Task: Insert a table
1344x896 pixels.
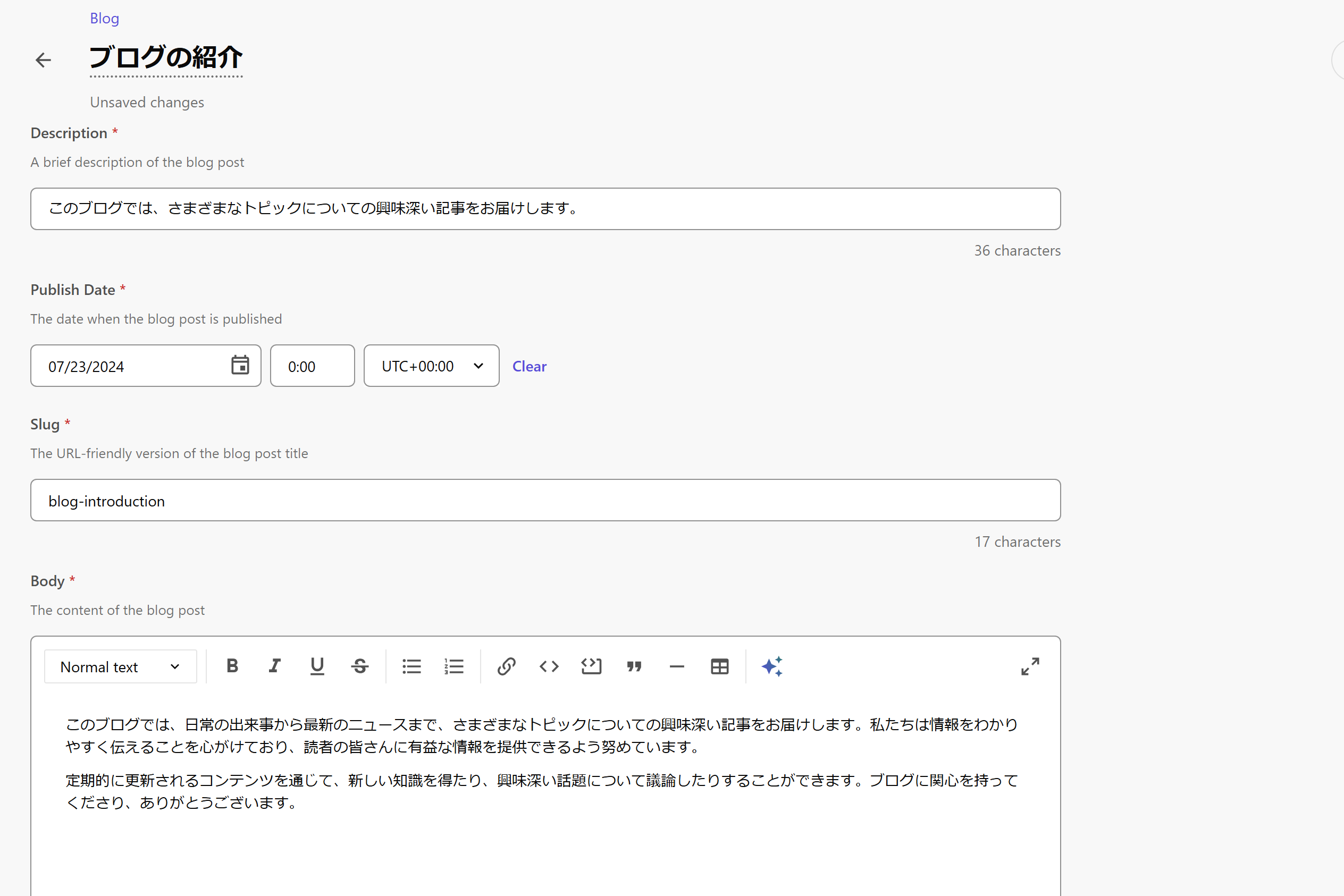Action: (720, 666)
